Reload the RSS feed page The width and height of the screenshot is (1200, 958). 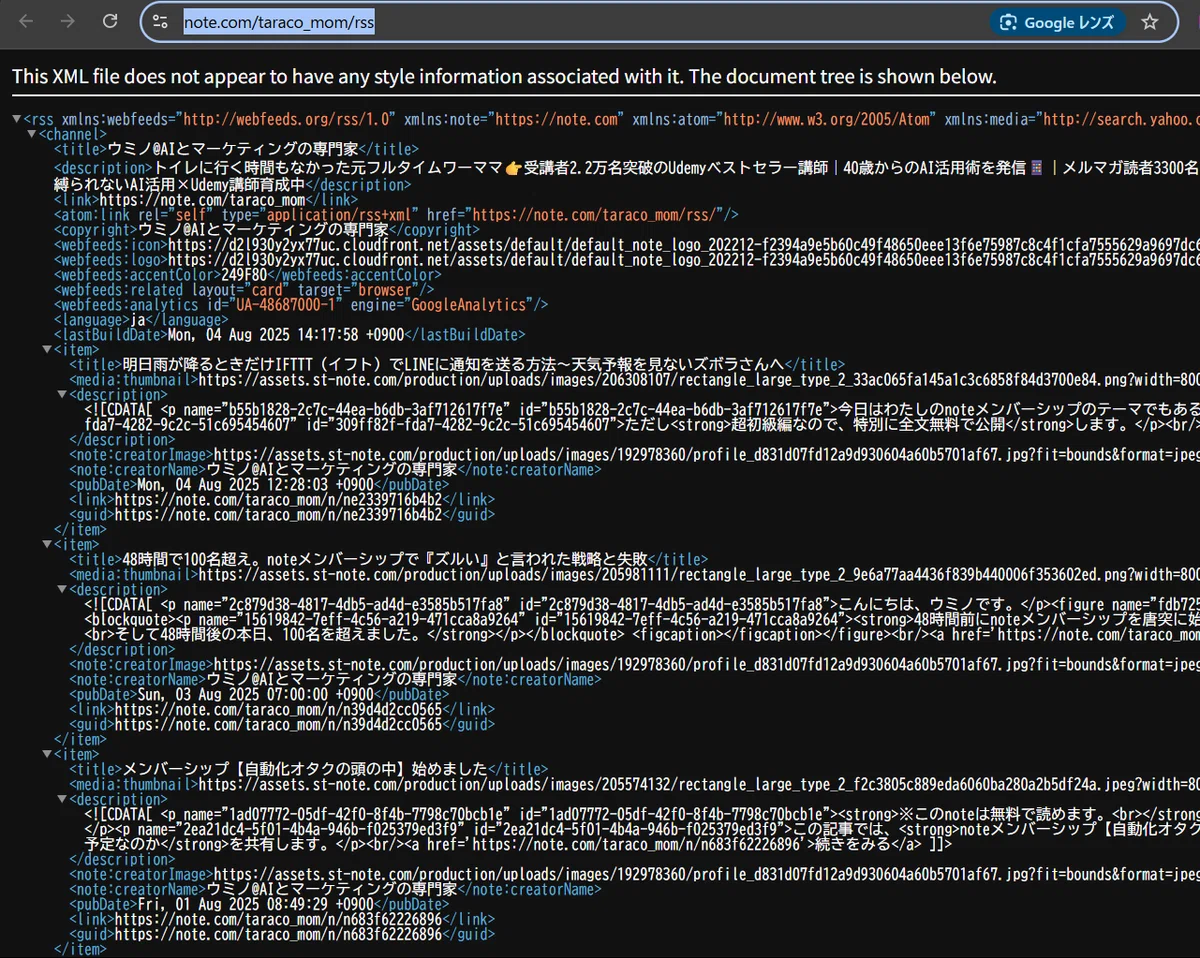click(110, 21)
